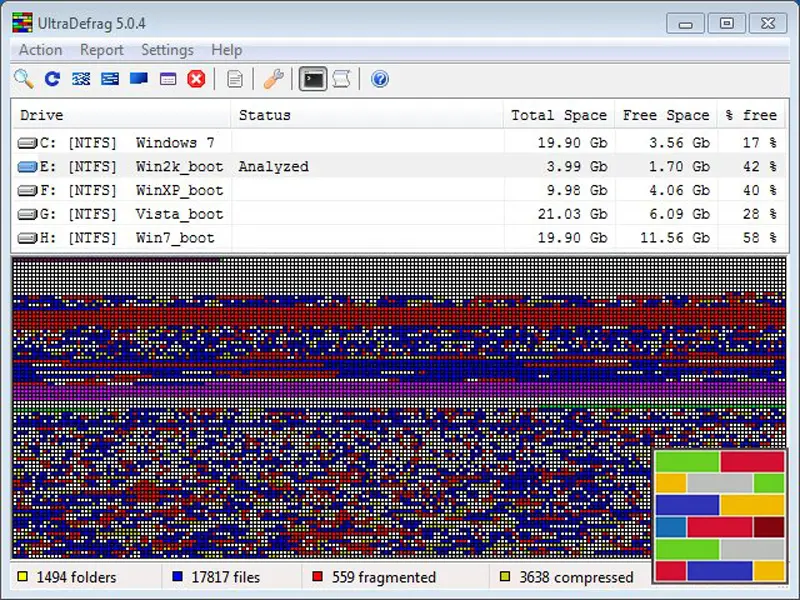Select the H: Win7_boot drive entry
The image size is (800, 600).
click(120, 238)
